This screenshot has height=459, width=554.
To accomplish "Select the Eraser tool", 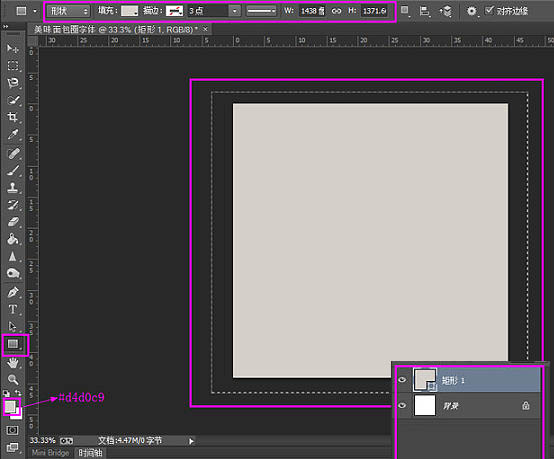I will [13, 222].
